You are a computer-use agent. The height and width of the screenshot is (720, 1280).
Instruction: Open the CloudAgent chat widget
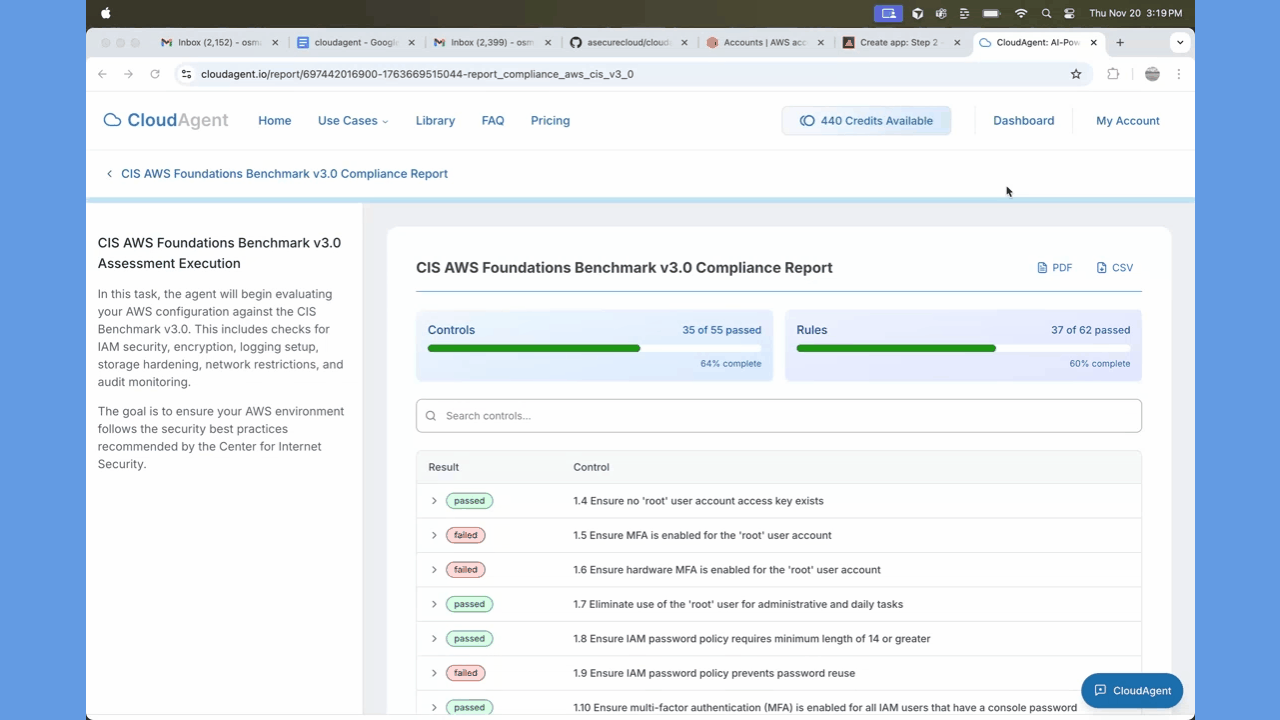coord(1131,690)
